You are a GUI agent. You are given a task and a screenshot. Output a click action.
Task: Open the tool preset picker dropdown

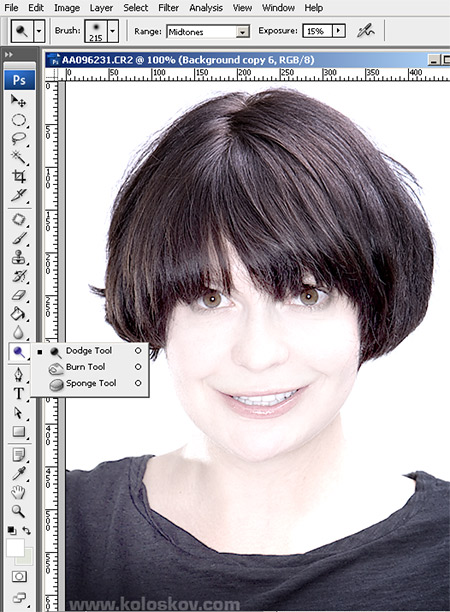39,31
